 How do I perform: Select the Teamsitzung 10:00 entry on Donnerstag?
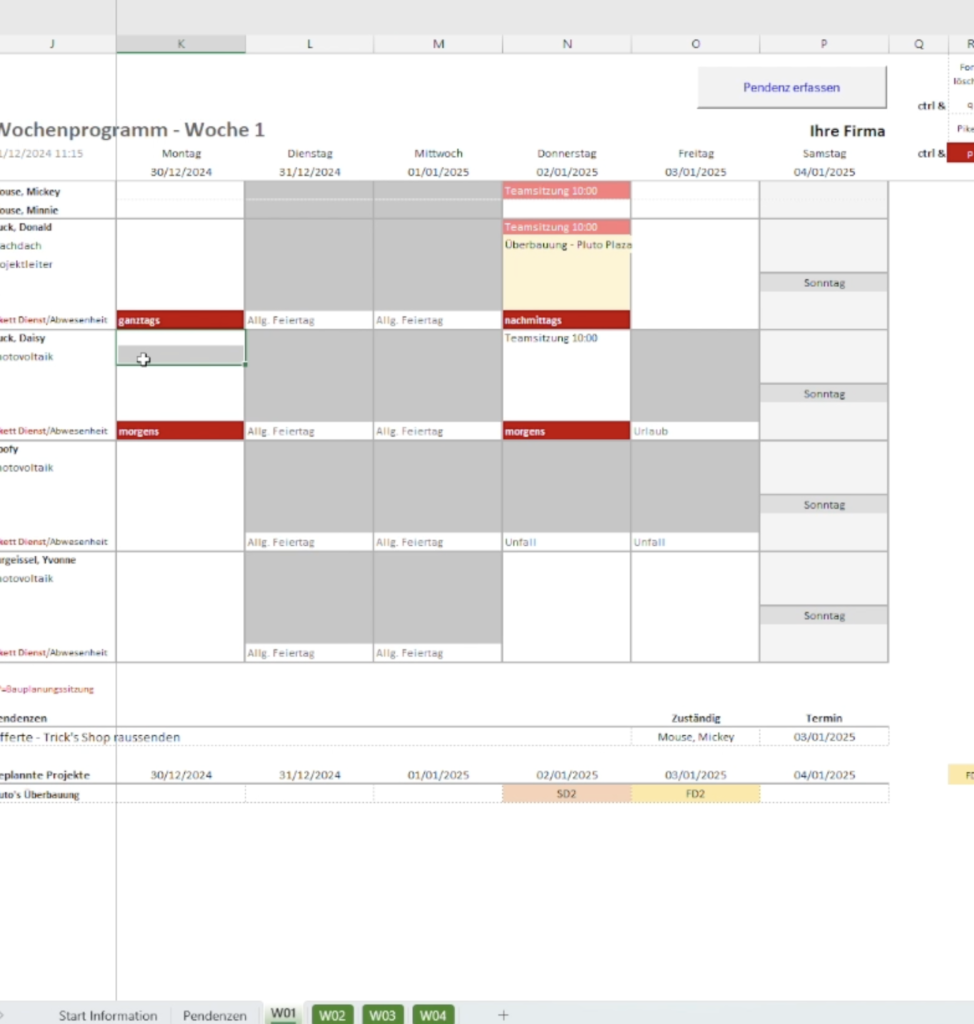pyautogui.click(x=567, y=190)
